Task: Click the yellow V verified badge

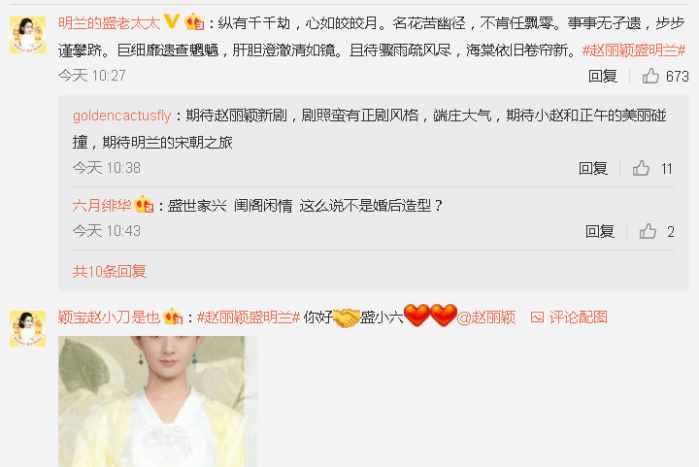Action: coord(172,22)
